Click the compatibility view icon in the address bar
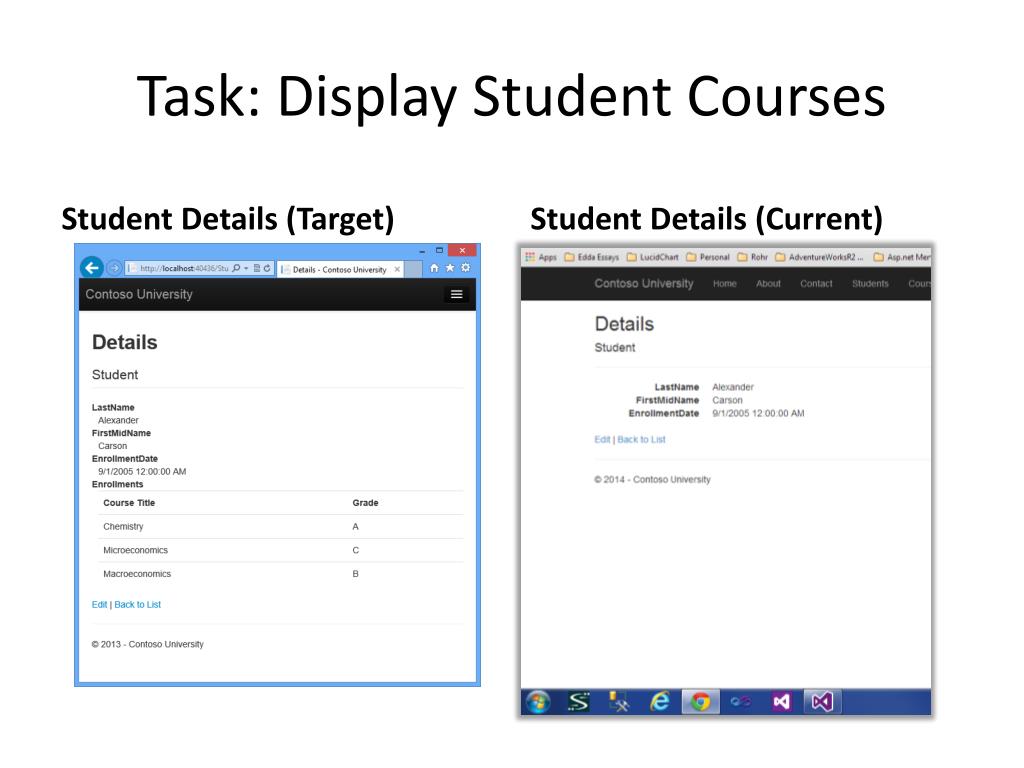Viewport: 1024px width, 768px height. [x=257, y=268]
